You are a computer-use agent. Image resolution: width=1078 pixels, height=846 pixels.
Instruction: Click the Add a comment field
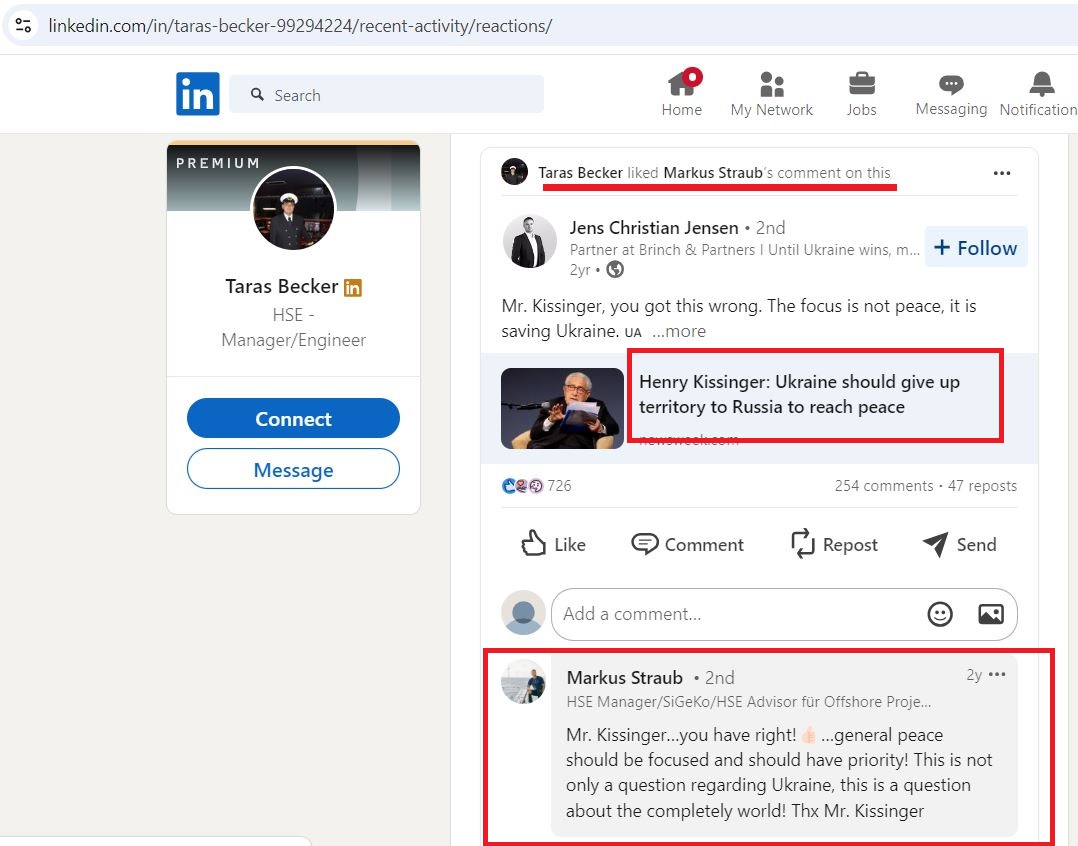pyautogui.click(x=784, y=614)
